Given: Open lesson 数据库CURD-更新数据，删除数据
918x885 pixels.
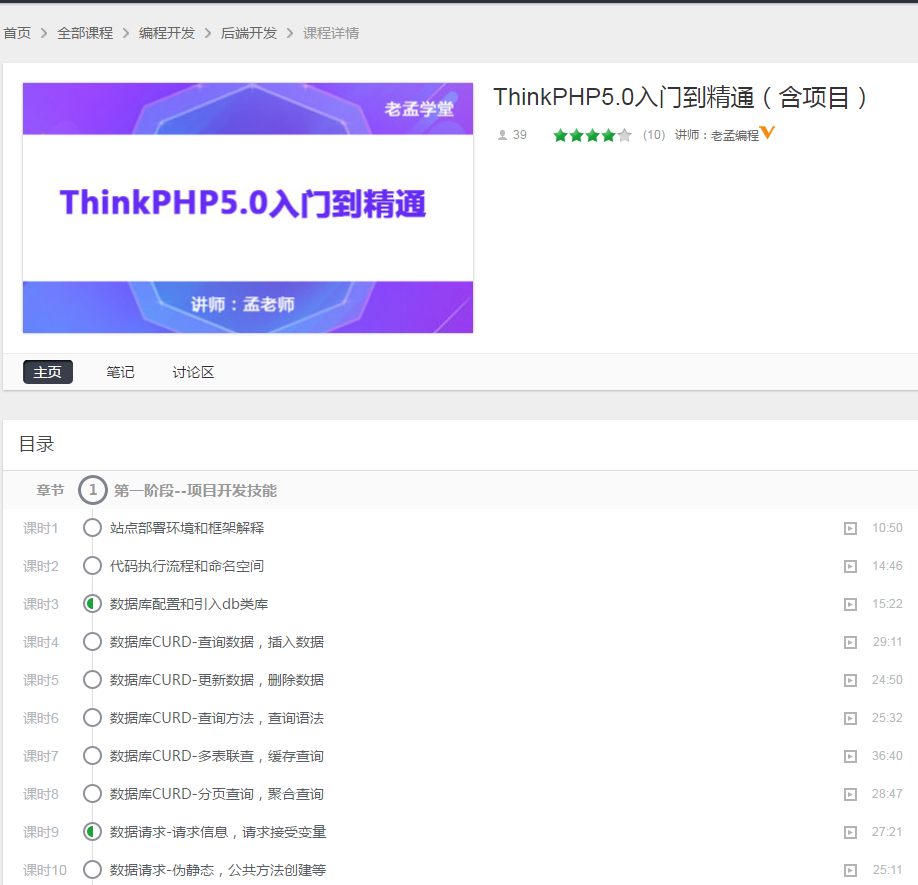Looking at the screenshot, I should click(217, 680).
